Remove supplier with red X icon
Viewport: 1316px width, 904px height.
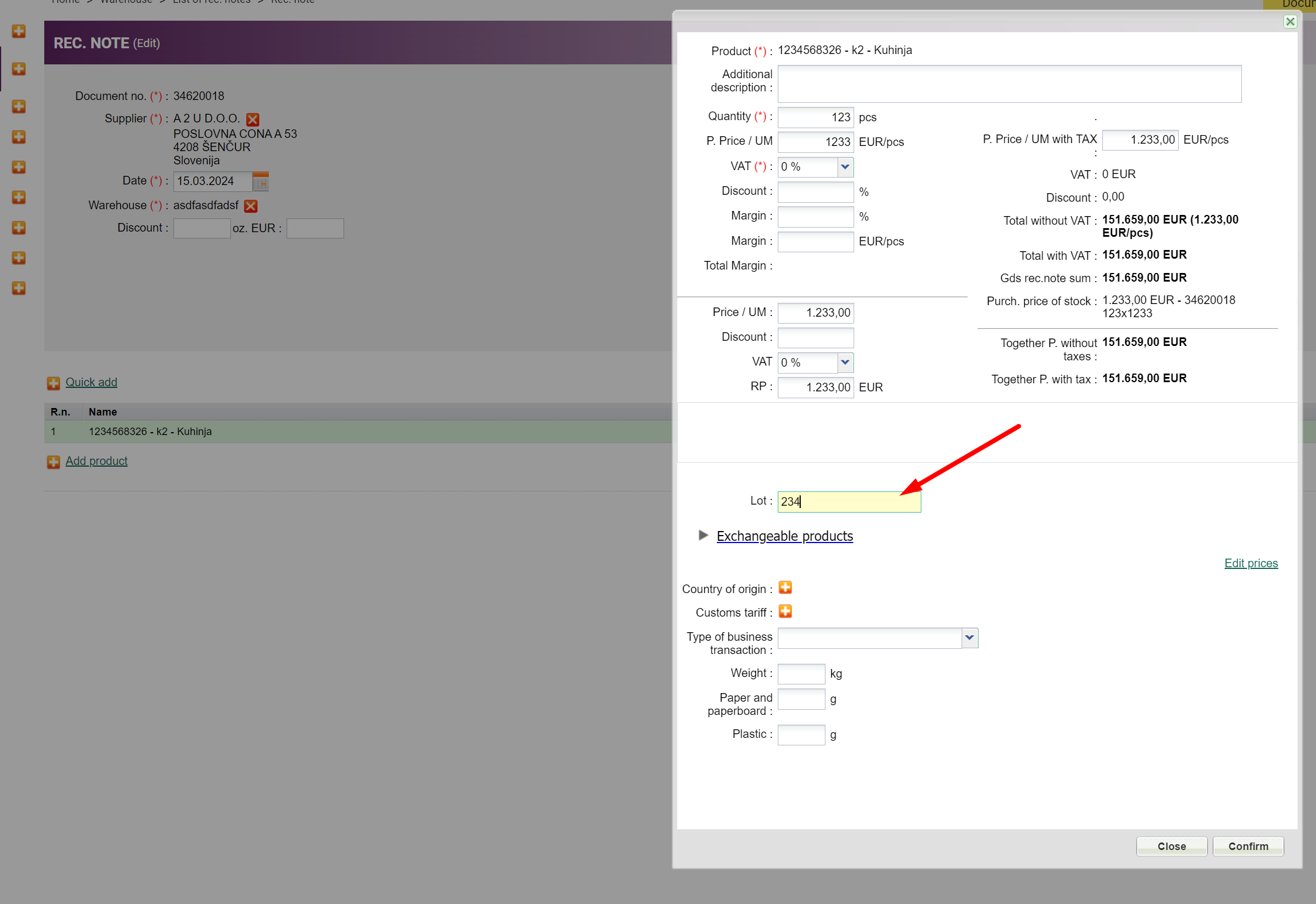252,120
